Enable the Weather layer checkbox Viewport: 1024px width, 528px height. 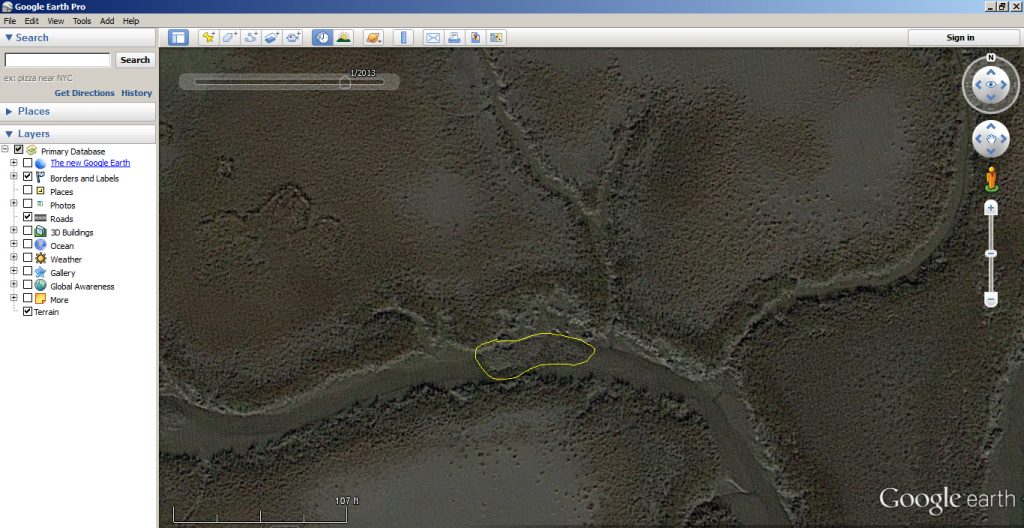[27, 257]
